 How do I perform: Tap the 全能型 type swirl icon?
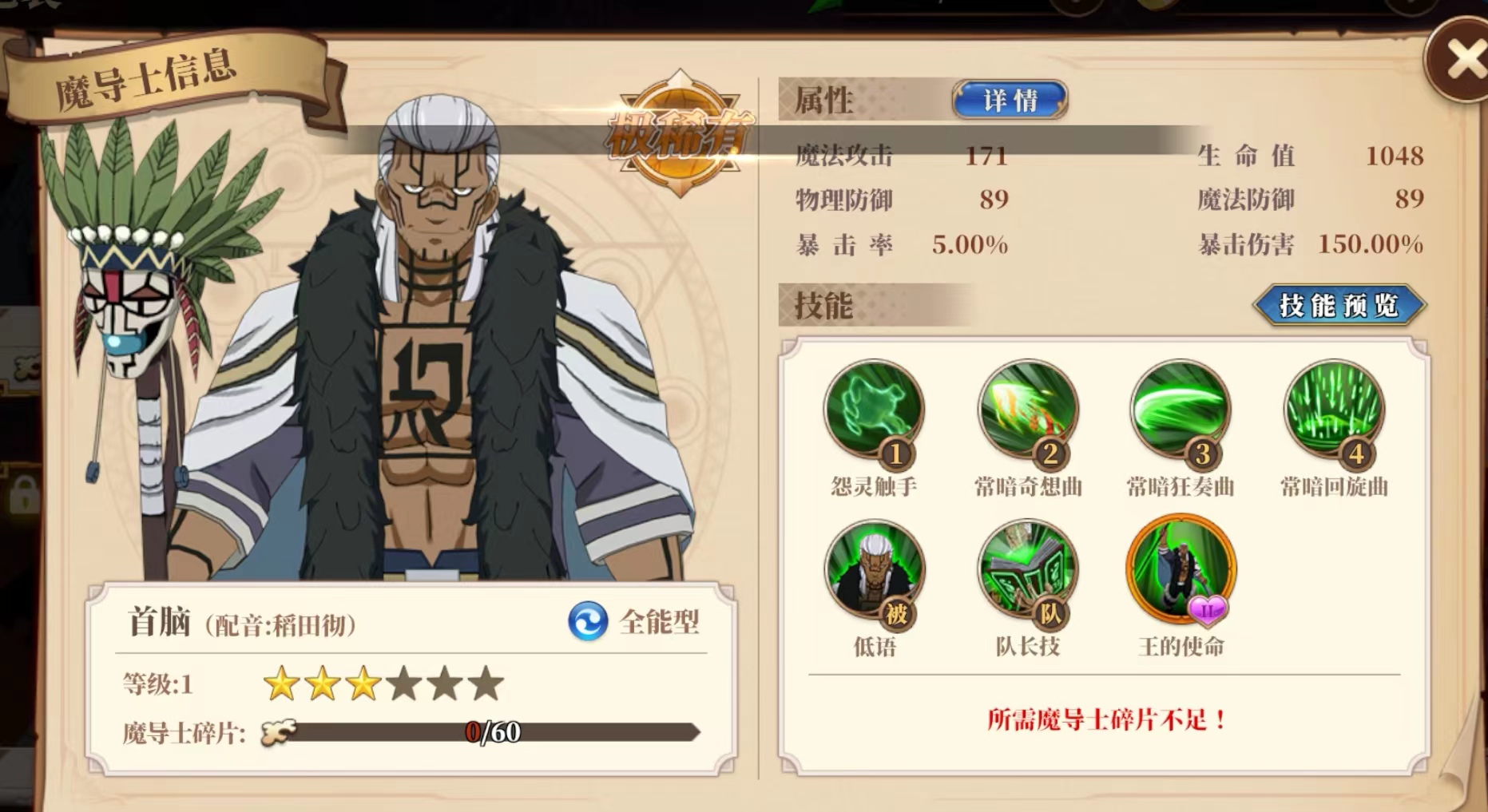pos(588,621)
